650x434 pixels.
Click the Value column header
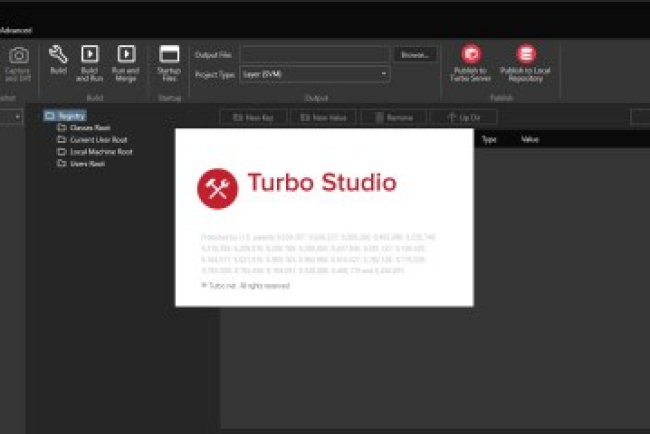[530, 140]
